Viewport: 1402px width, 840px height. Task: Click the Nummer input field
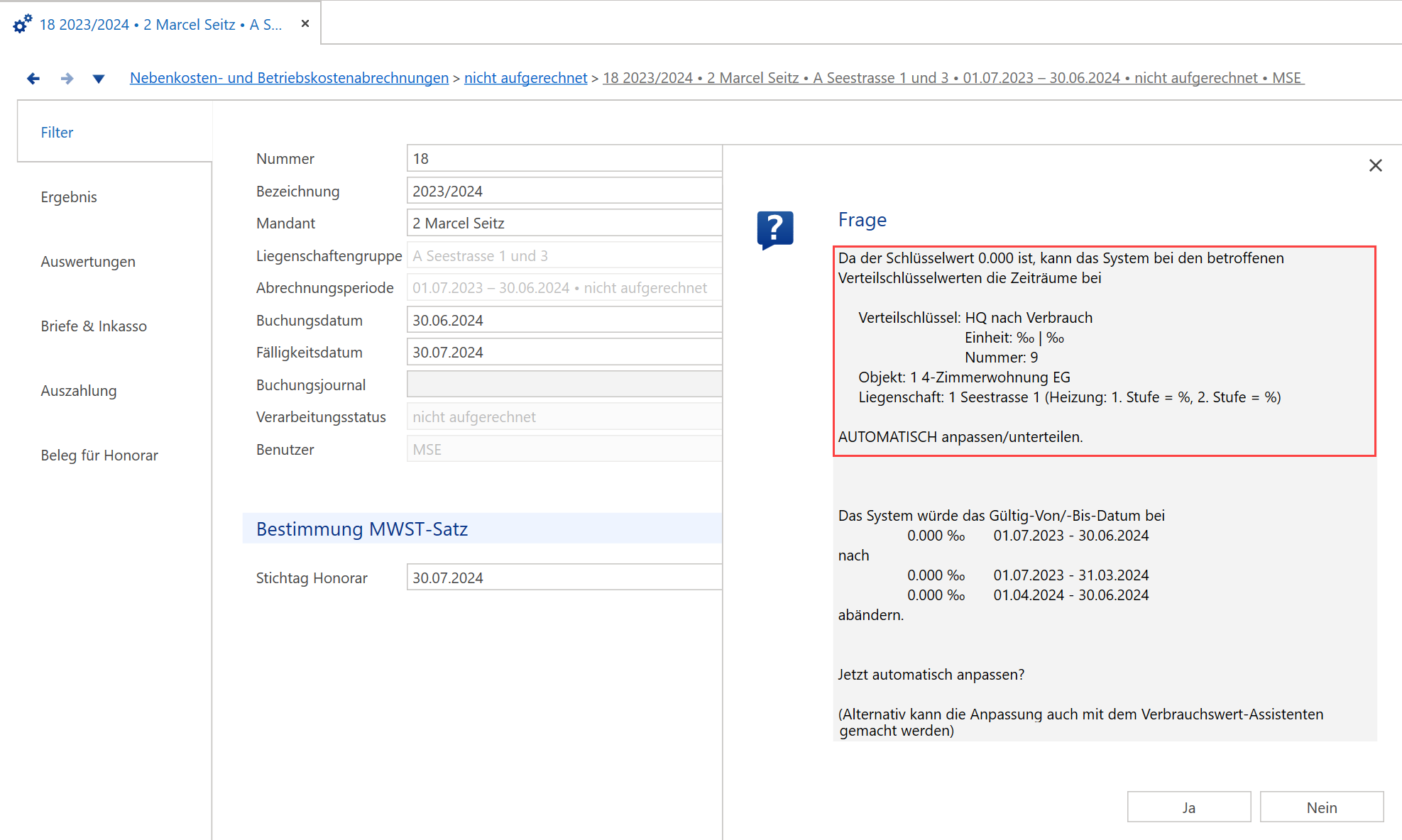(564, 158)
